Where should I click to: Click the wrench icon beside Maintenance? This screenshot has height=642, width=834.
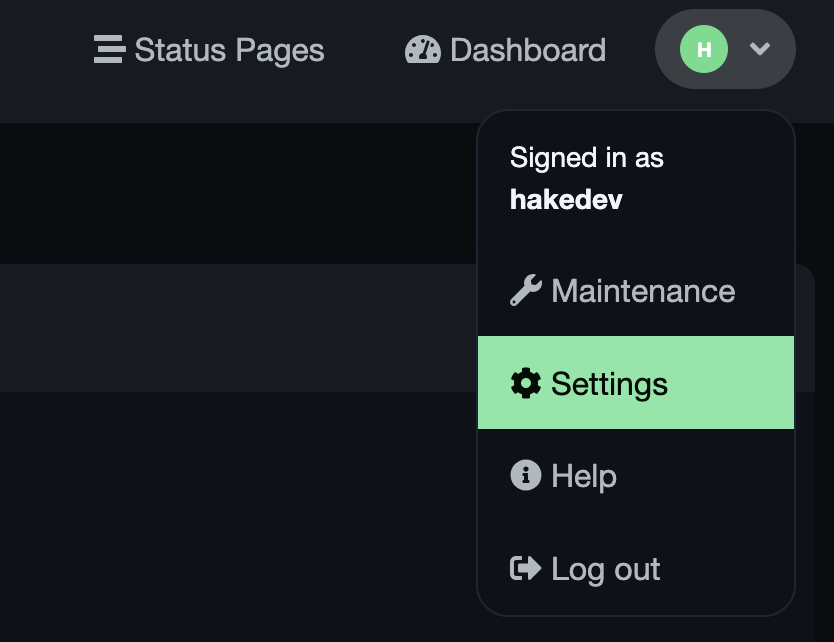tap(527, 290)
